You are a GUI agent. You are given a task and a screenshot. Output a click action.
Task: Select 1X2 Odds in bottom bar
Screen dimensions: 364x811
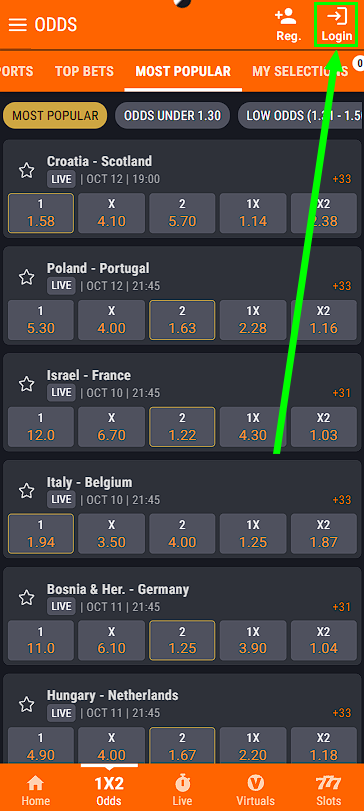point(109,791)
